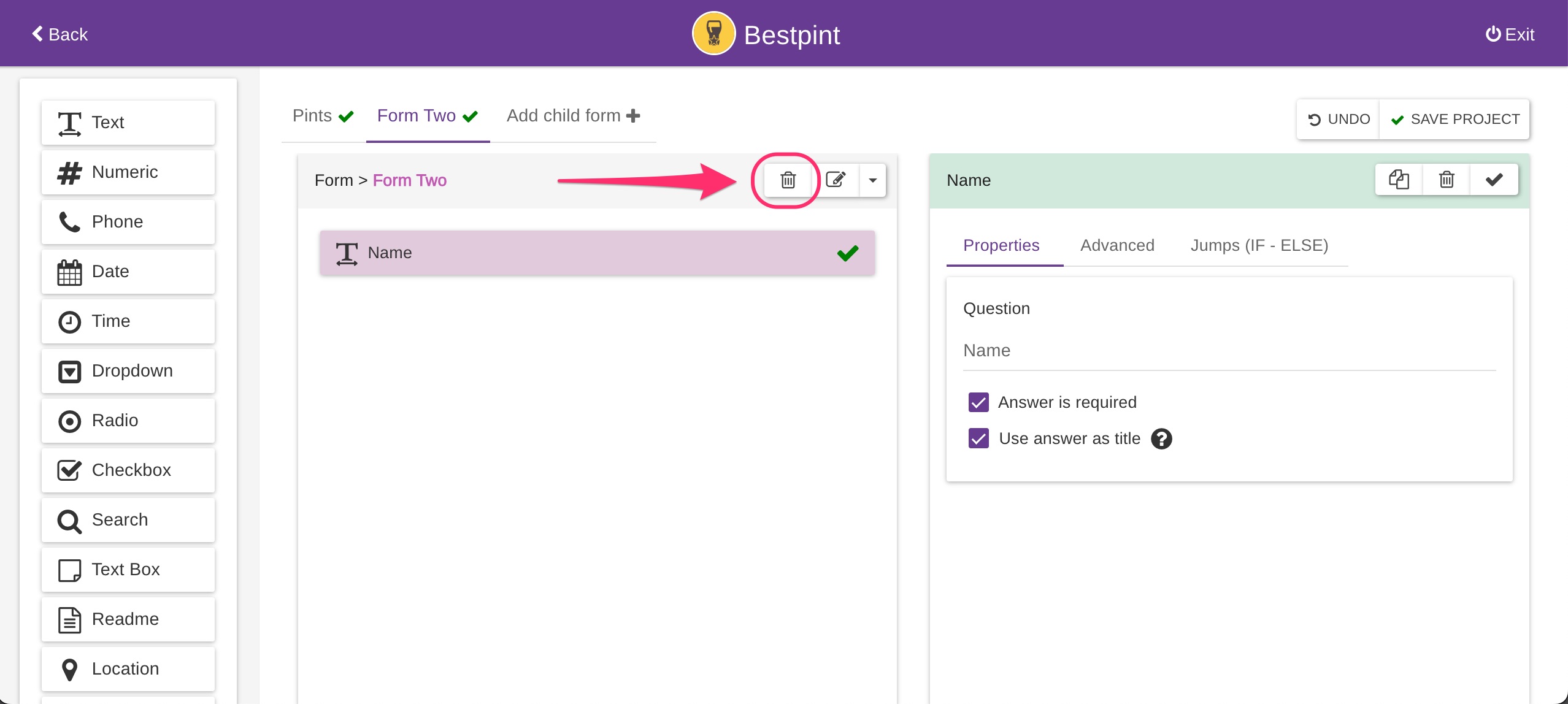Click the Question name input field
The height and width of the screenshot is (704, 1568).
click(x=1229, y=351)
